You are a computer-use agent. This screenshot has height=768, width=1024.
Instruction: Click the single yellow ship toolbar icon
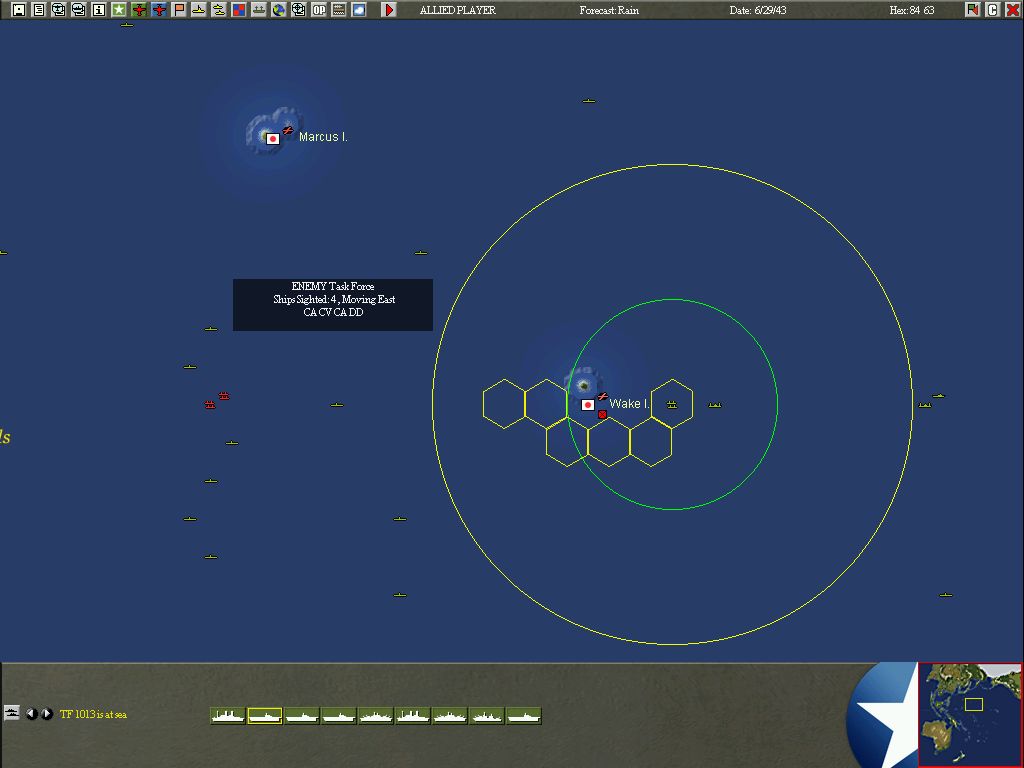tap(199, 10)
